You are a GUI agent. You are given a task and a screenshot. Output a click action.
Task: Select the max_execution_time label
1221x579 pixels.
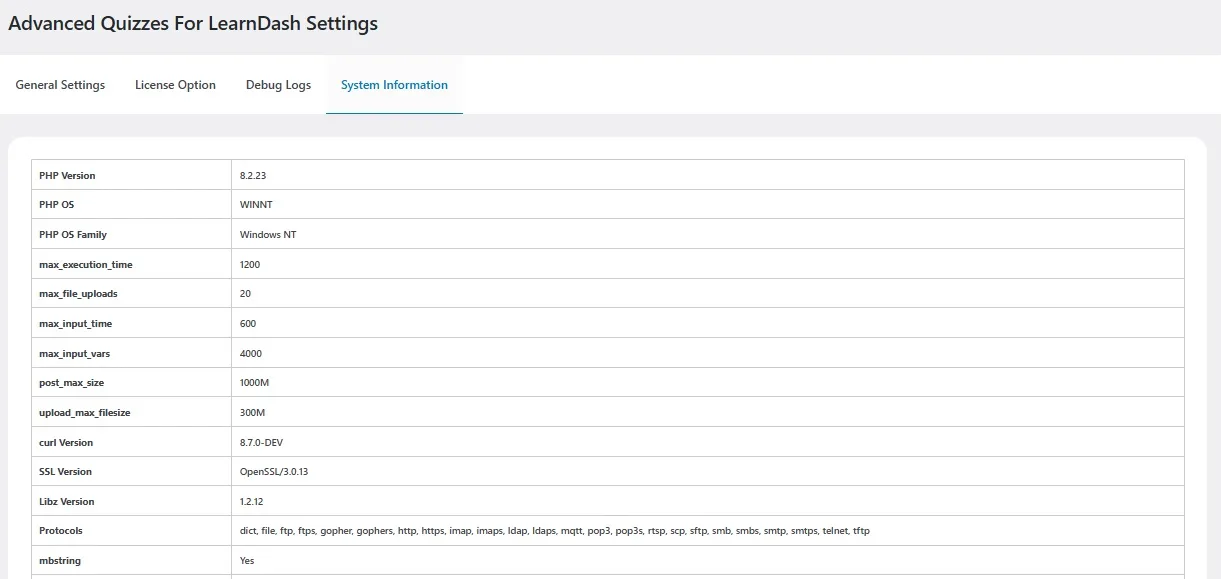click(x=85, y=264)
